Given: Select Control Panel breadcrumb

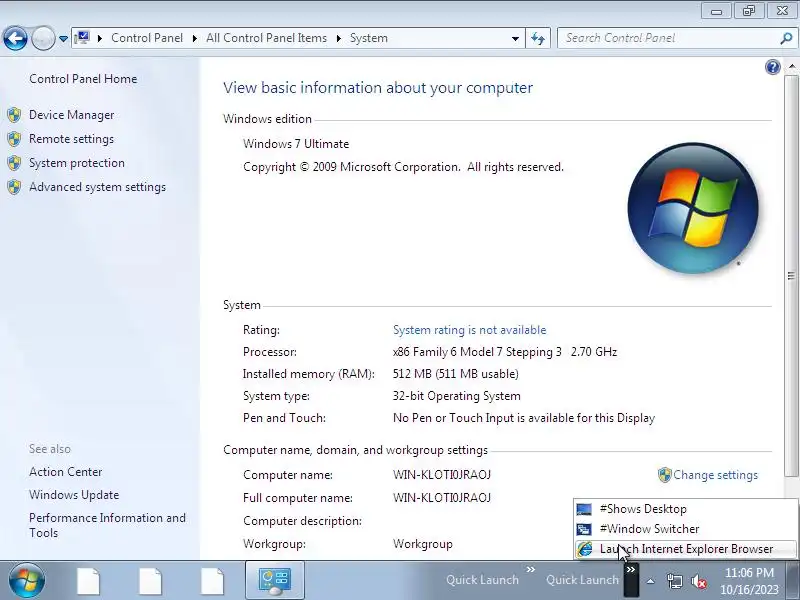Looking at the screenshot, I should (x=147, y=38).
